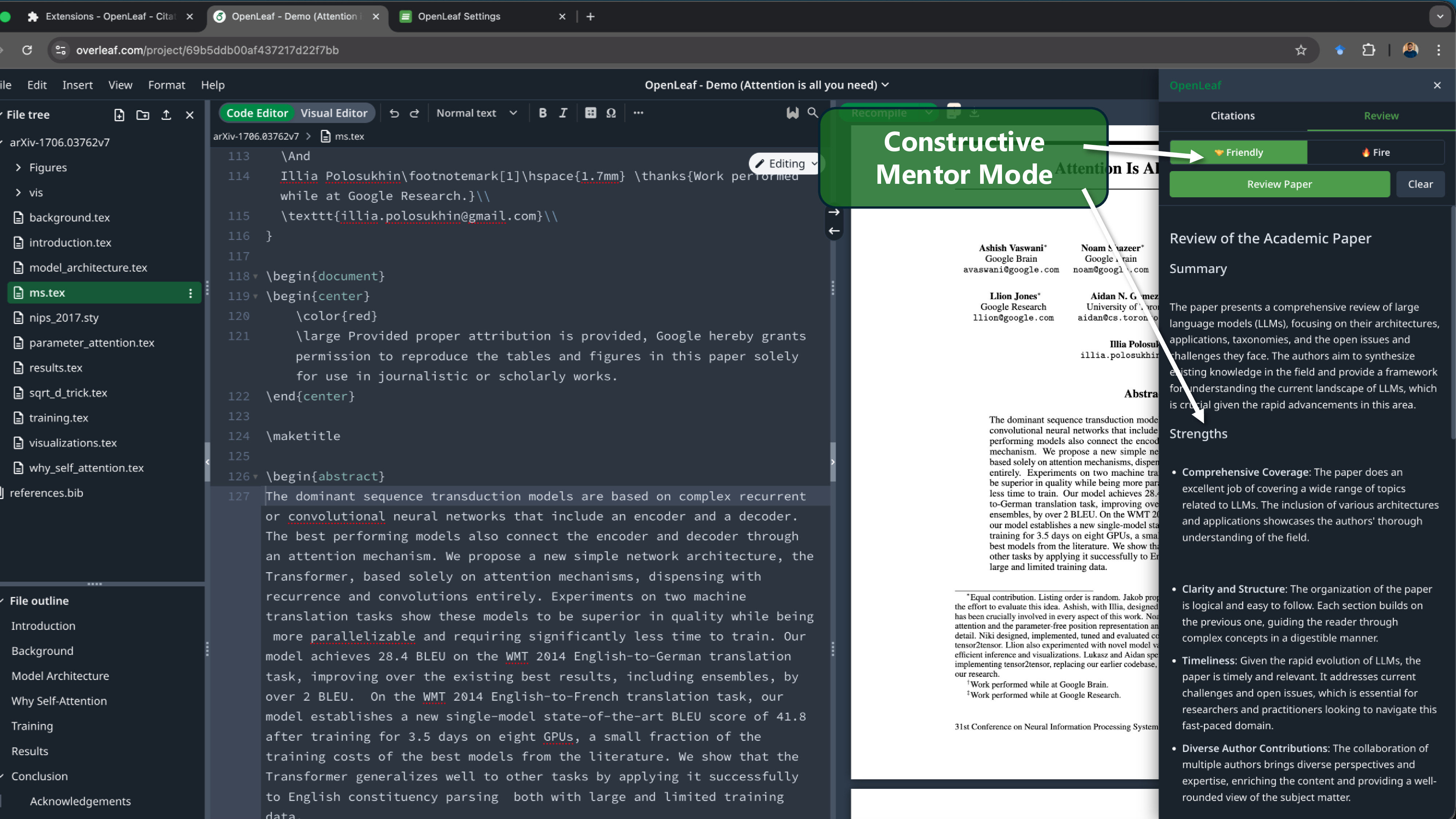Insert a symbol using the Omega icon
1456x819 pixels.
tap(611, 113)
